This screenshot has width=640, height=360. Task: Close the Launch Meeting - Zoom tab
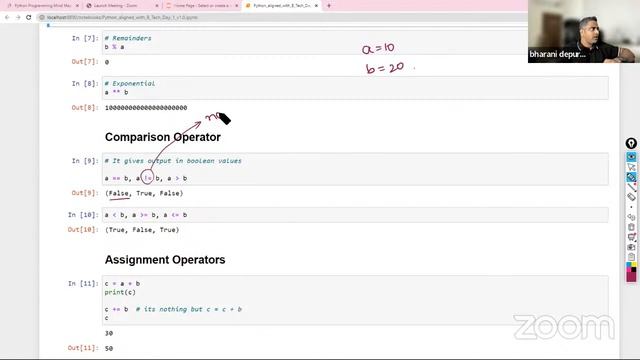[x=157, y=6]
